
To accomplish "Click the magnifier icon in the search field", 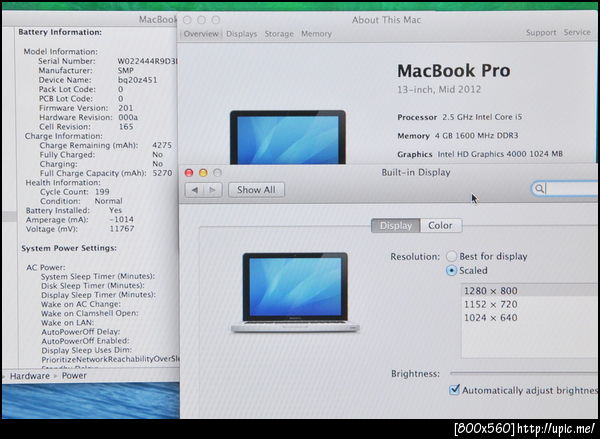I will tap(539, 188).
